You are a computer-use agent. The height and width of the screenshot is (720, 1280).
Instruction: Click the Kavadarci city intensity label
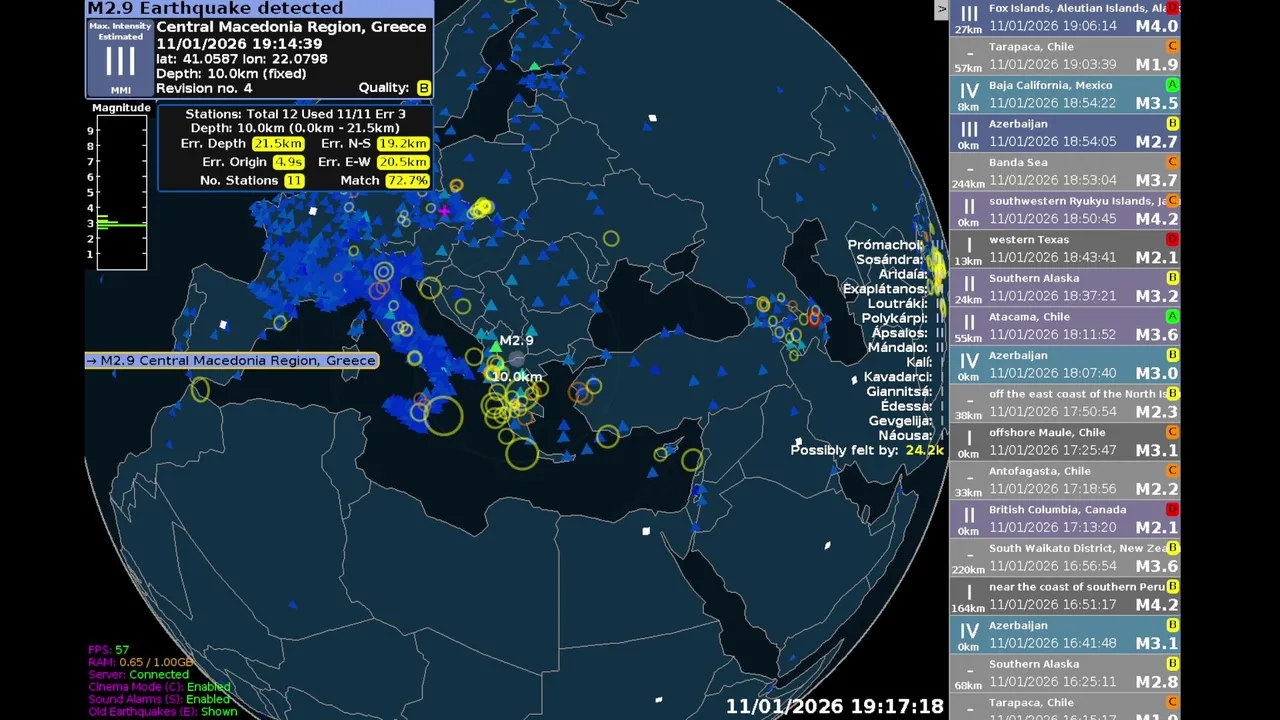904,378
